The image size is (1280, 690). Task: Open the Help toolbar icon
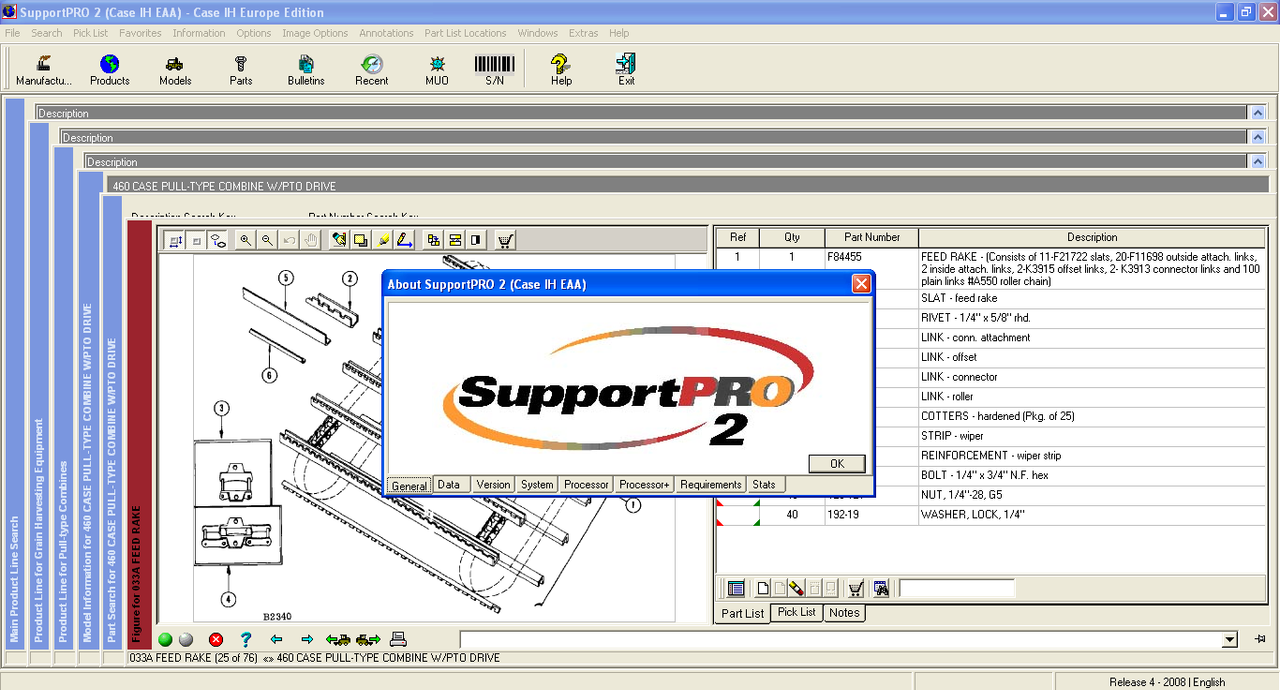[561, 70]
